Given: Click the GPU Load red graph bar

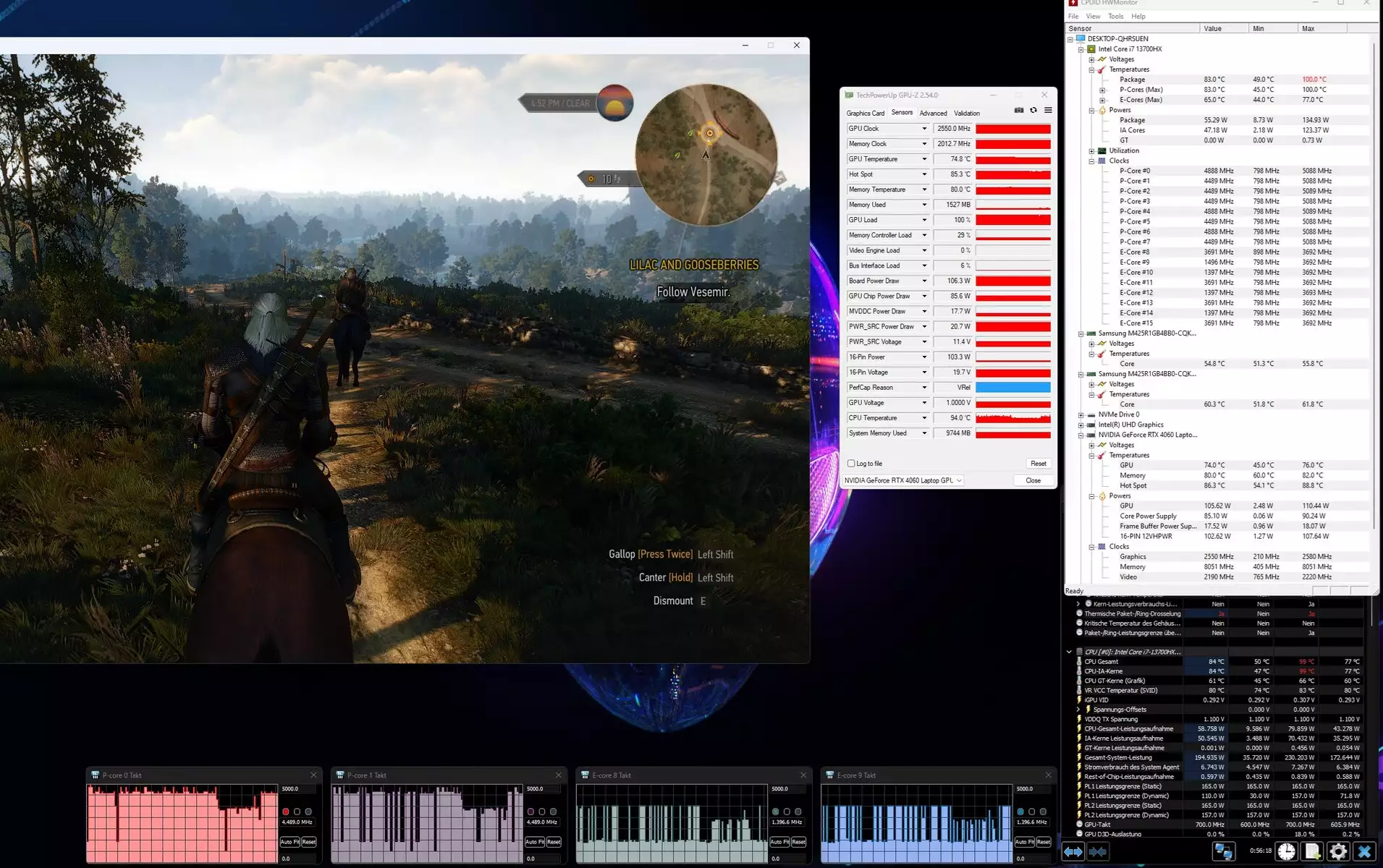Looking at the screenshot, I should [1013, 220].
